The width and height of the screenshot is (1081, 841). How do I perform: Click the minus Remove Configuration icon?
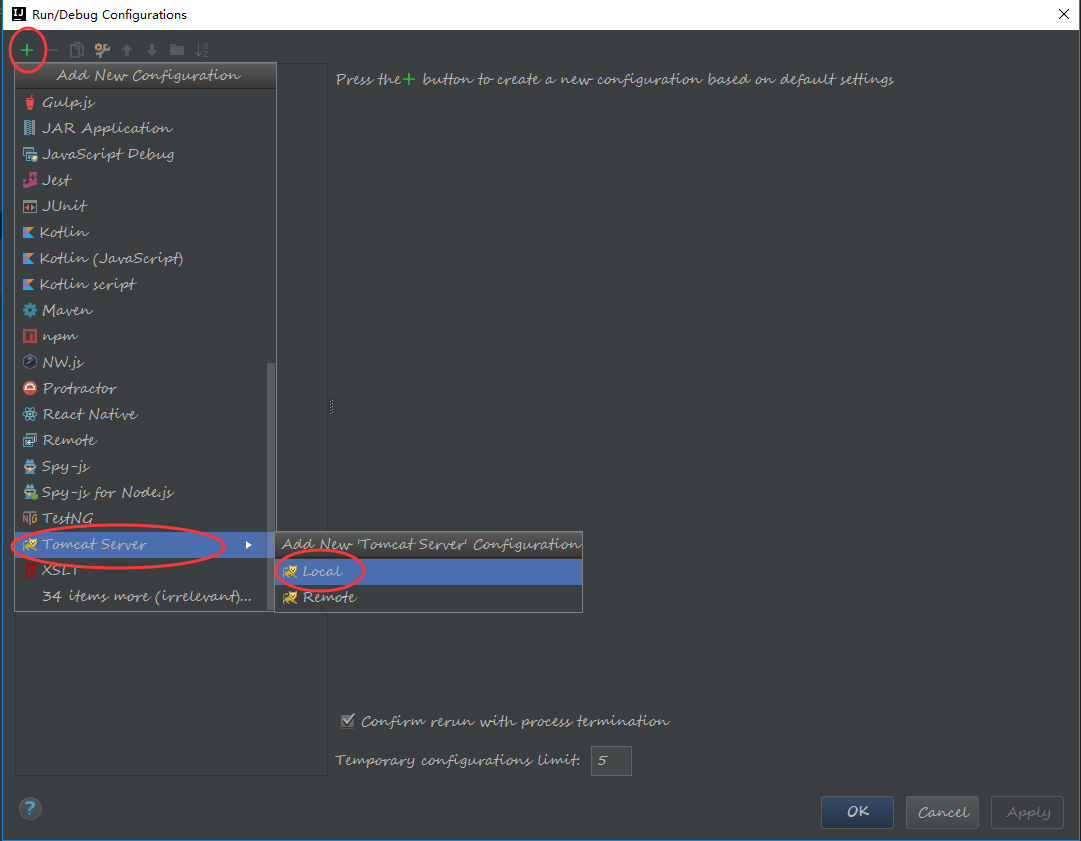coord(52,50)
